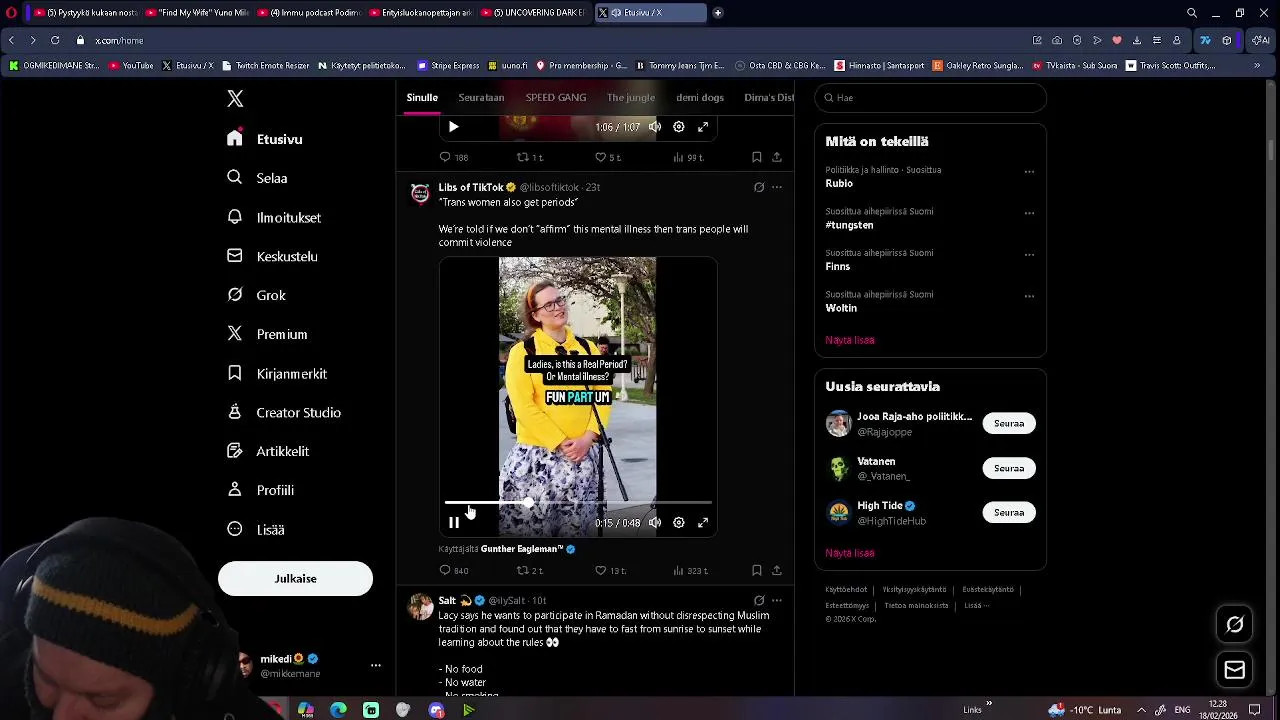Click the Julkaise post button
The image size is (1280, 720).
pos(295,578)
